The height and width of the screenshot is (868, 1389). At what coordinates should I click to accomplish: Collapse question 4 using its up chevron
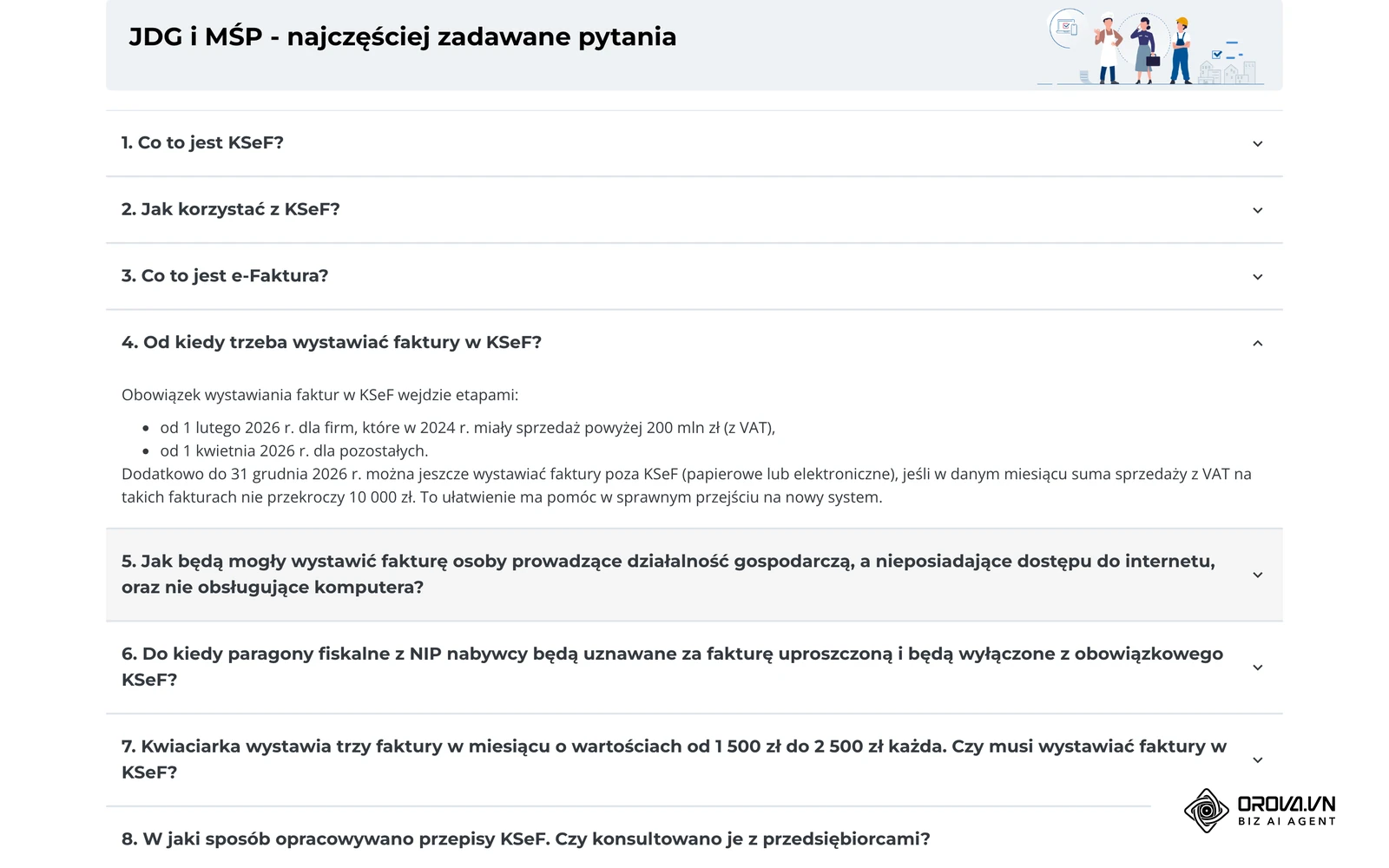1257,344
